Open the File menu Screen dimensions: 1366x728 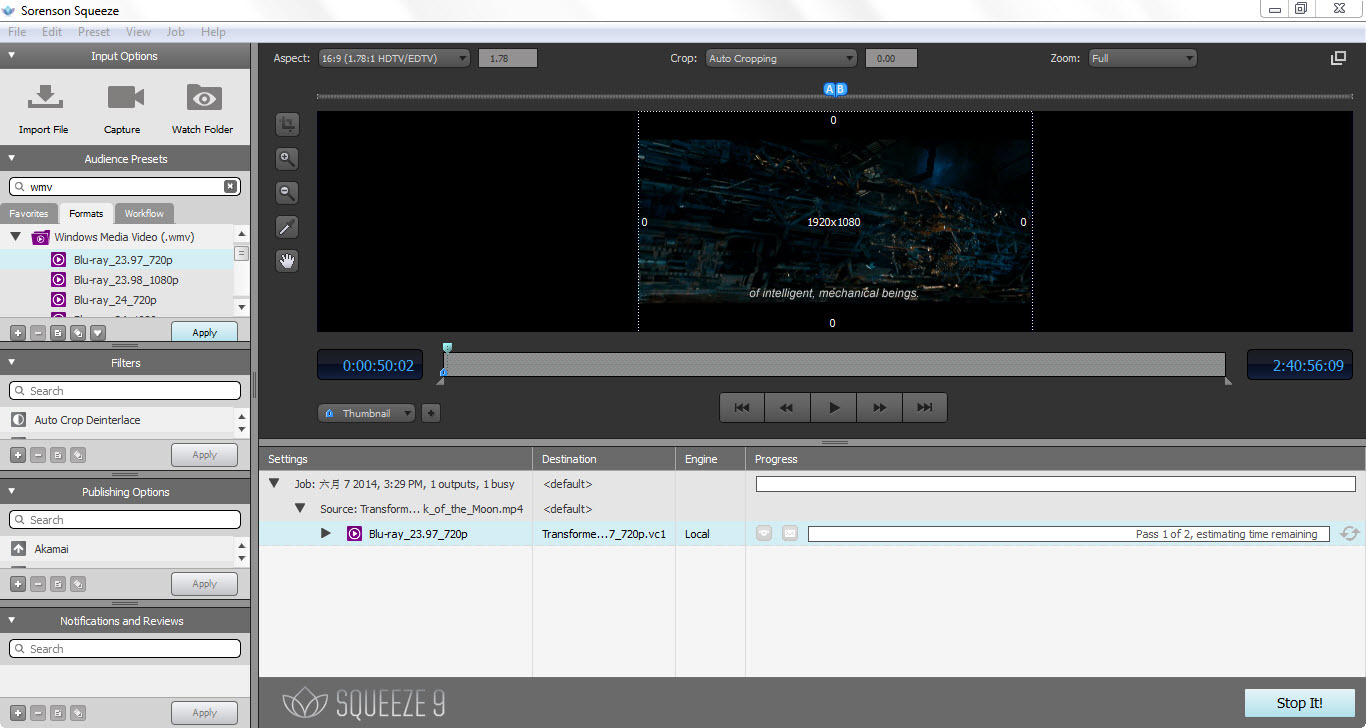tap(17, 32)
